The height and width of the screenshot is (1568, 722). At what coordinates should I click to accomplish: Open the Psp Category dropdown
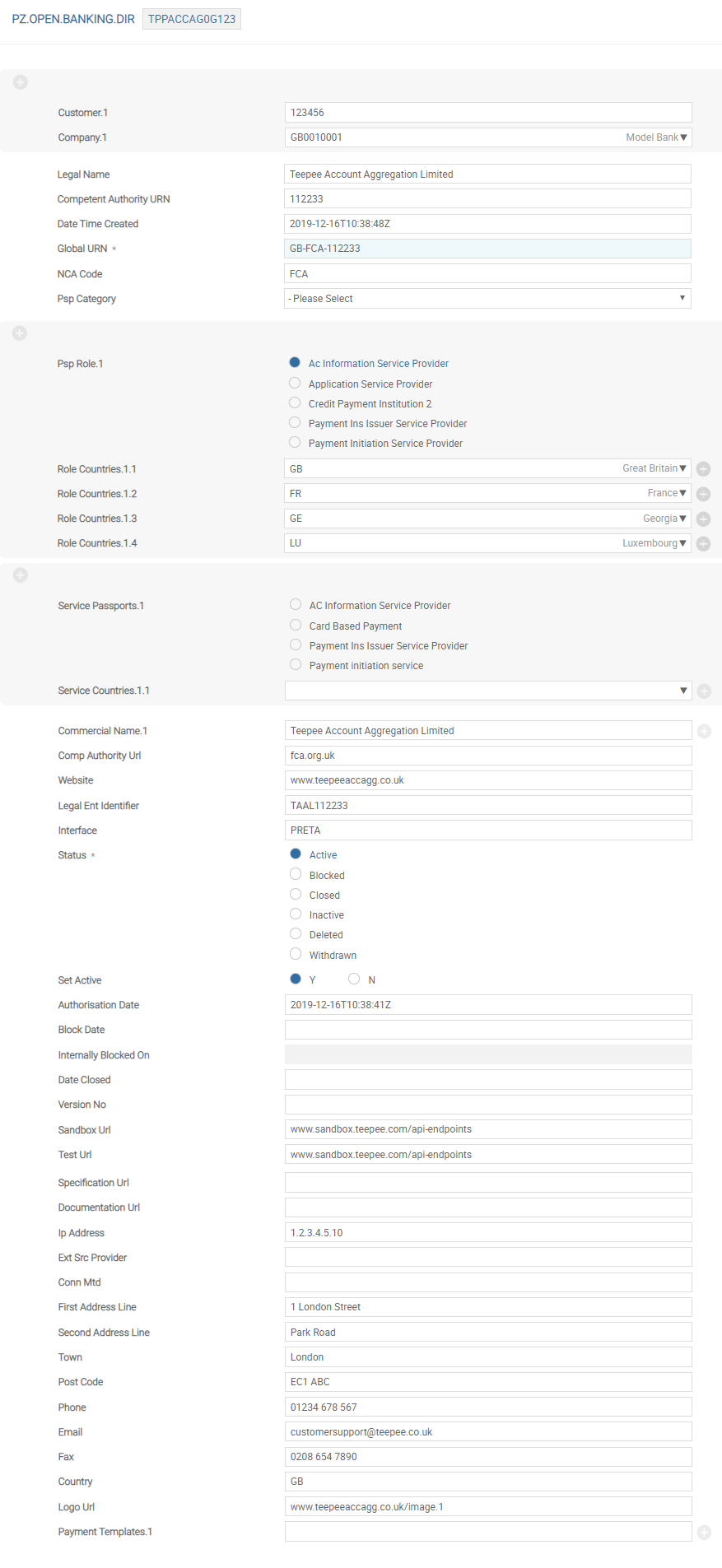(487, 299)
